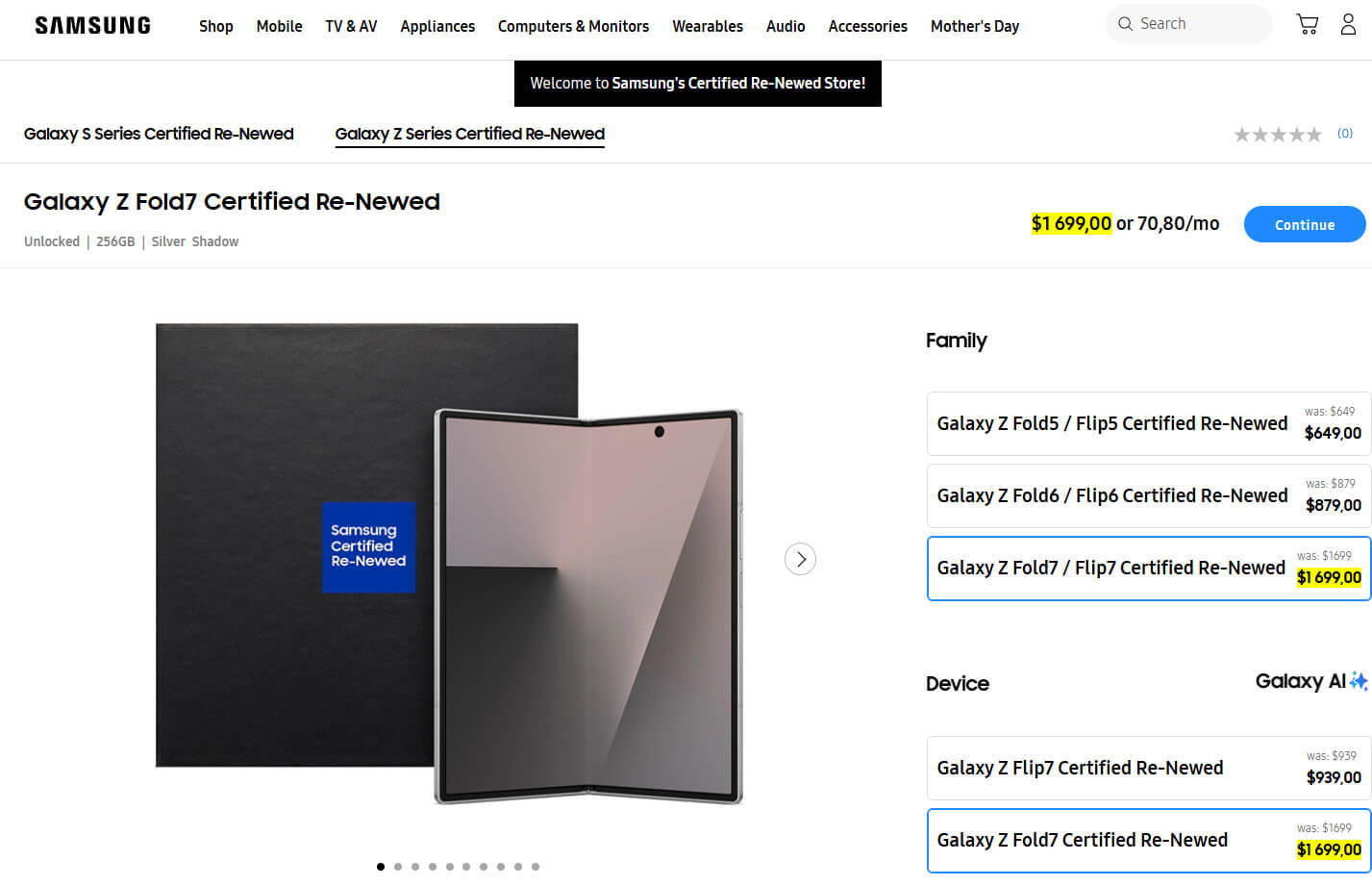Choose Galaxy Z Fold6 / Flip6 Certified Re-Newed family
Screen dimensions: 1372x886
coord(1148,495)
